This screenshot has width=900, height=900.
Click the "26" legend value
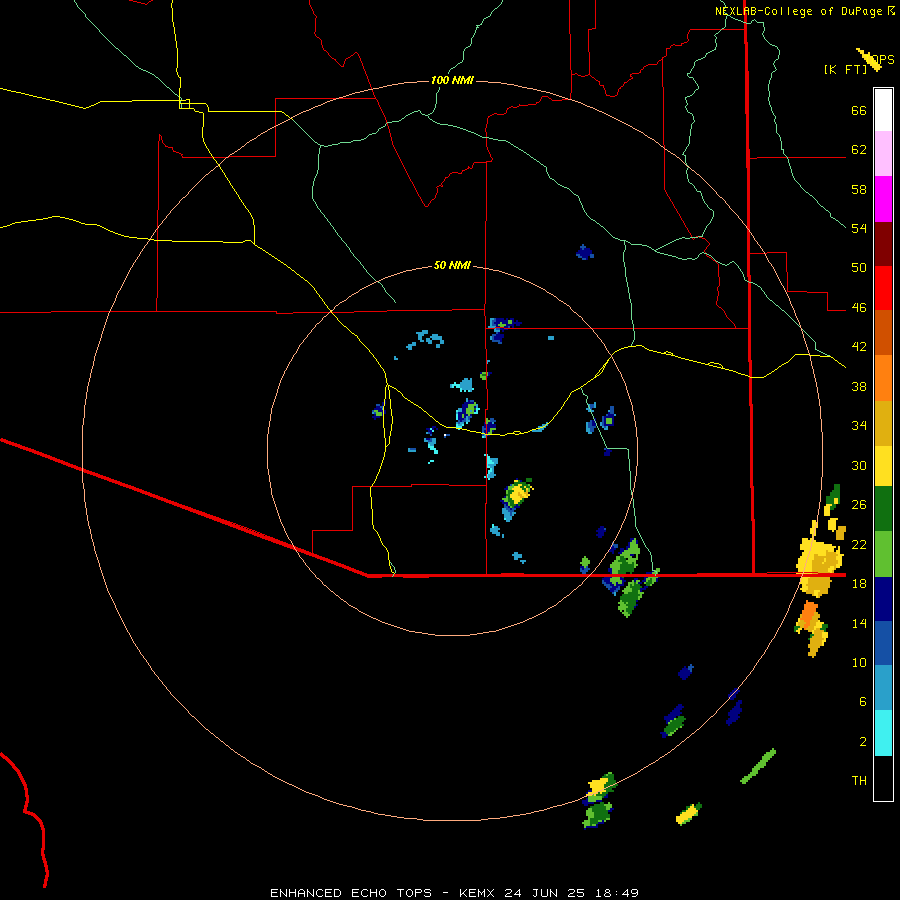pos(859,505)
